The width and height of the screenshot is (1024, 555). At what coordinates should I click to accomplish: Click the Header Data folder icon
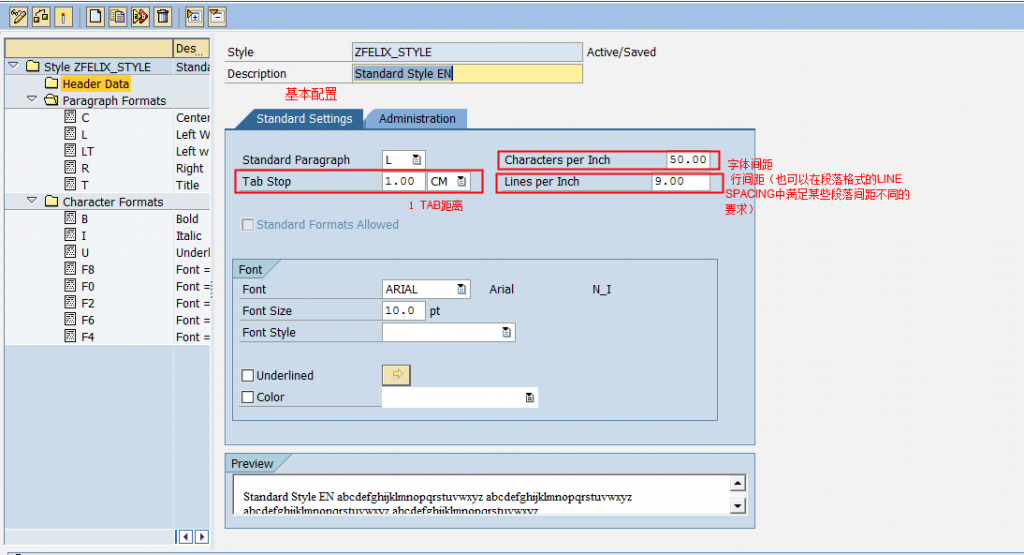(x=52, y=83)
